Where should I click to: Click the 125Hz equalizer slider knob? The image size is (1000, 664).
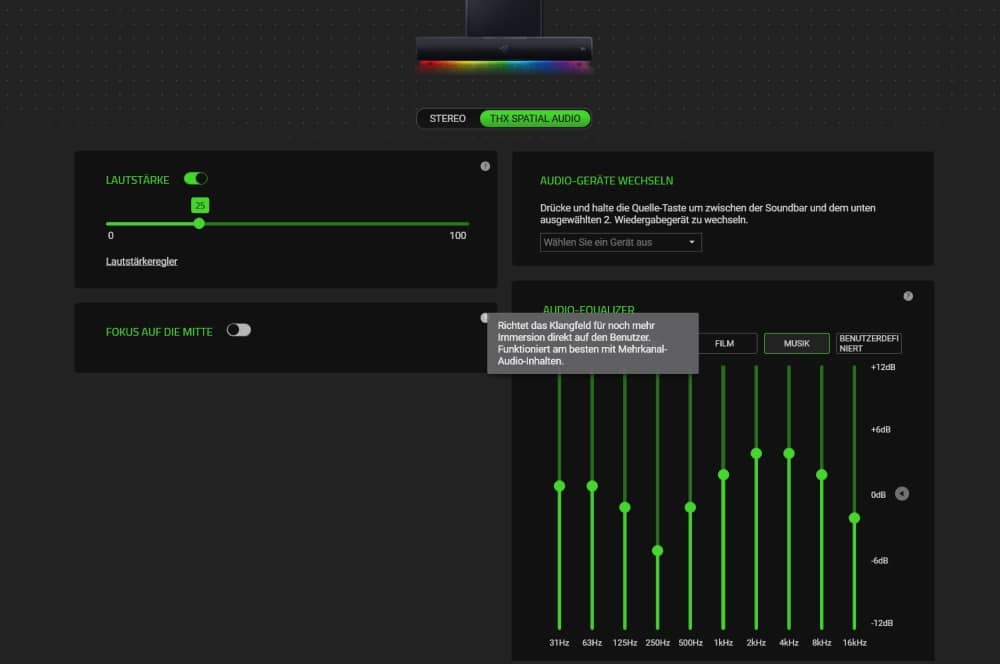(x=625, y=507)
